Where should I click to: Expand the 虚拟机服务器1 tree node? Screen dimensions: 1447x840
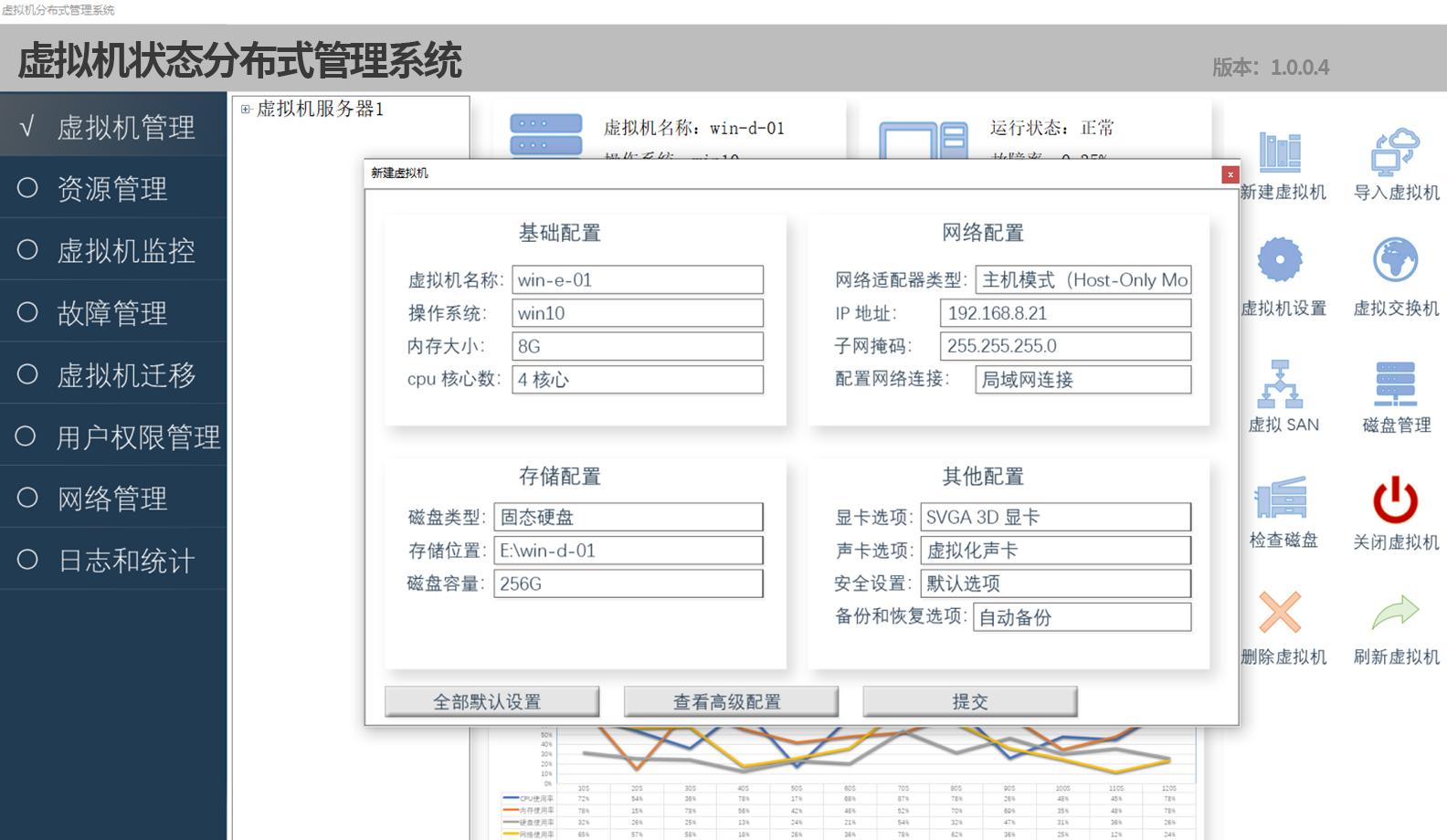[246, 109]
